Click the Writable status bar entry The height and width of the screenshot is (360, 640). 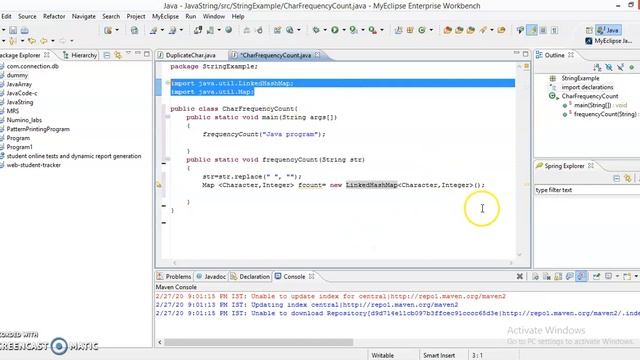coord(382,355)
